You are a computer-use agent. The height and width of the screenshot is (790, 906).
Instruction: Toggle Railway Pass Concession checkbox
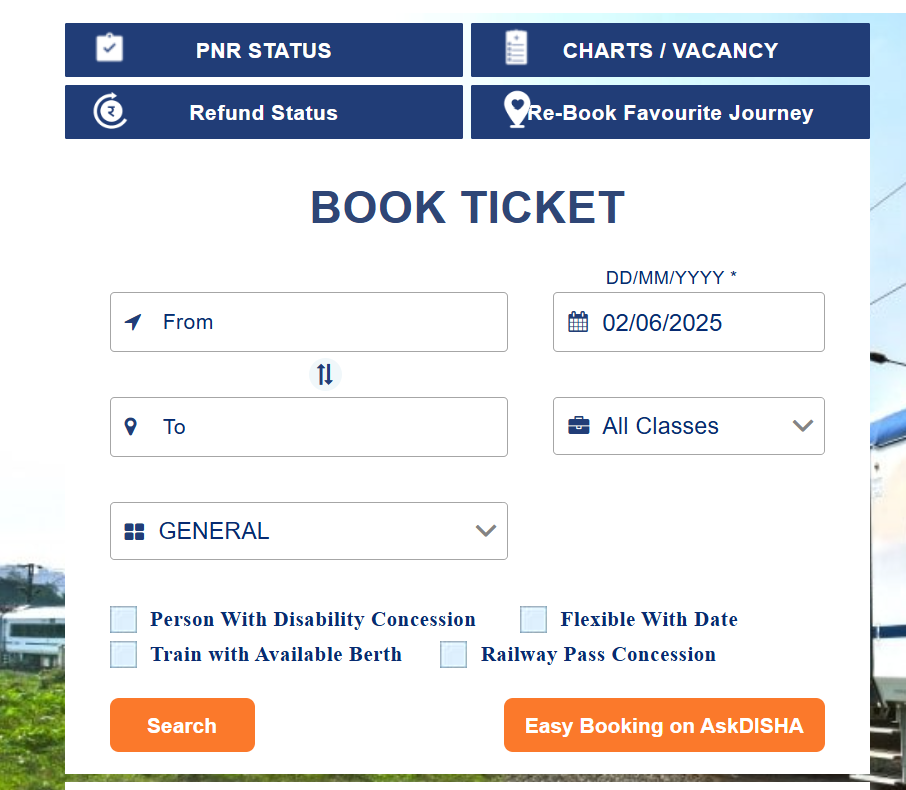pyautogui.click(x=454, y=654)
